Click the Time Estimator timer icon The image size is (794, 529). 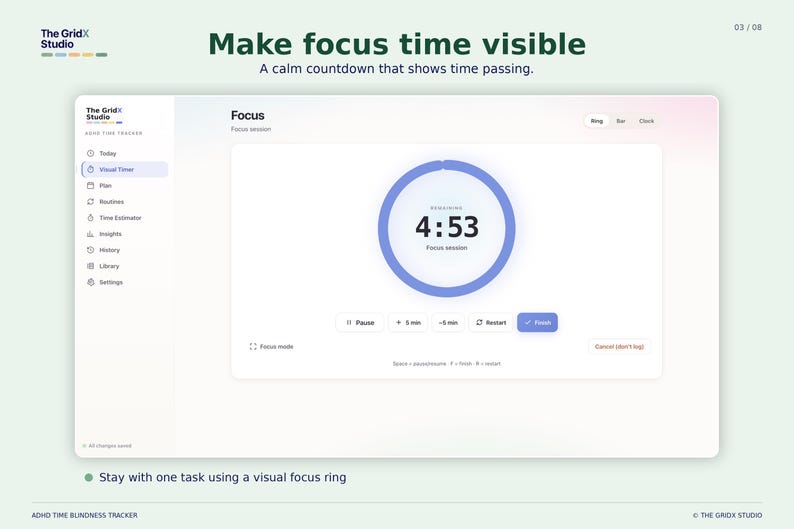pos(90,218)
